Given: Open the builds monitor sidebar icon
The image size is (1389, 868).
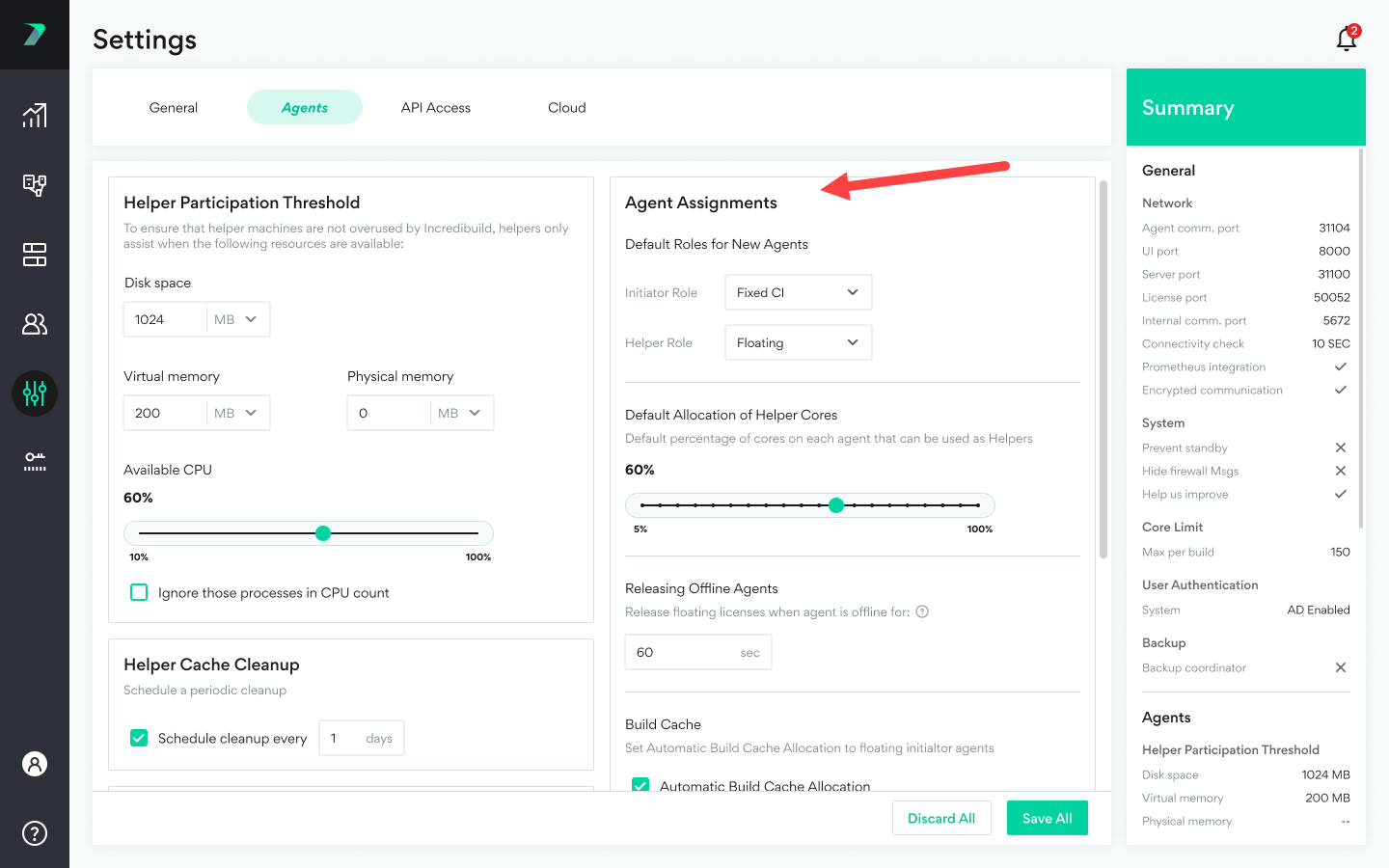Looking at the screenshot, I should [35, 185].
